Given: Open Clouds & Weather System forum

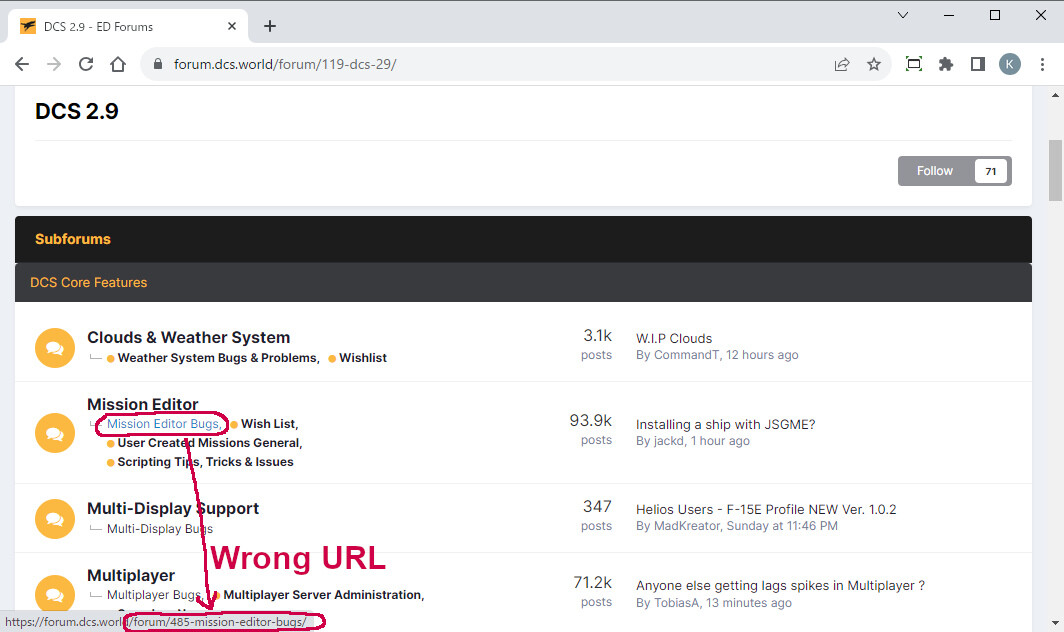Looking at the screenshot, I should pos(189,337).
